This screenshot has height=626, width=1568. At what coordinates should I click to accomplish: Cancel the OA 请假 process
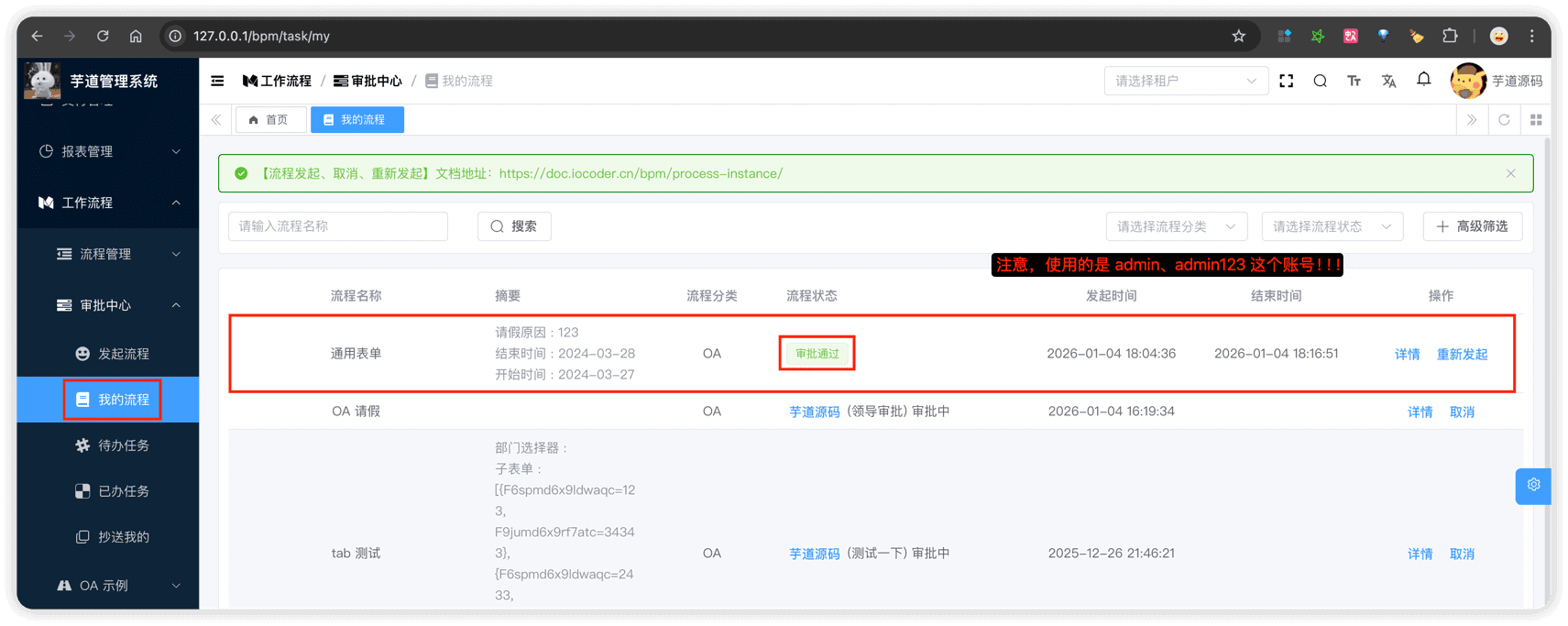click(1463, 412)
